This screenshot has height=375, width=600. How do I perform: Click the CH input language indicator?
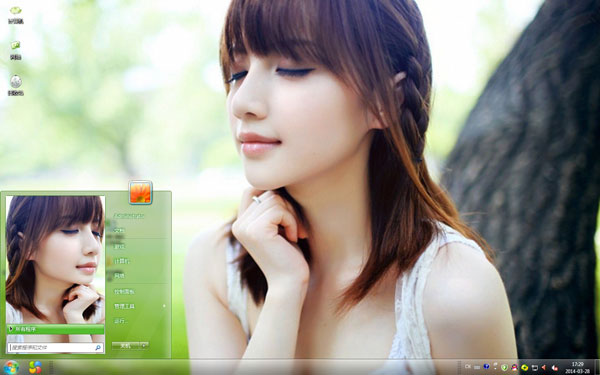tap(468, 367)
